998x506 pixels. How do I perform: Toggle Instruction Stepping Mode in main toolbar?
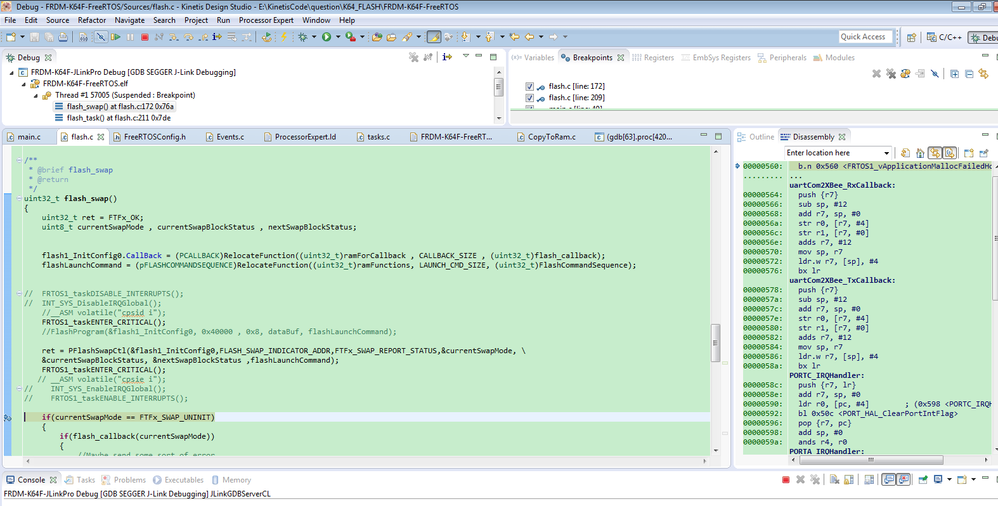[217, 37]
